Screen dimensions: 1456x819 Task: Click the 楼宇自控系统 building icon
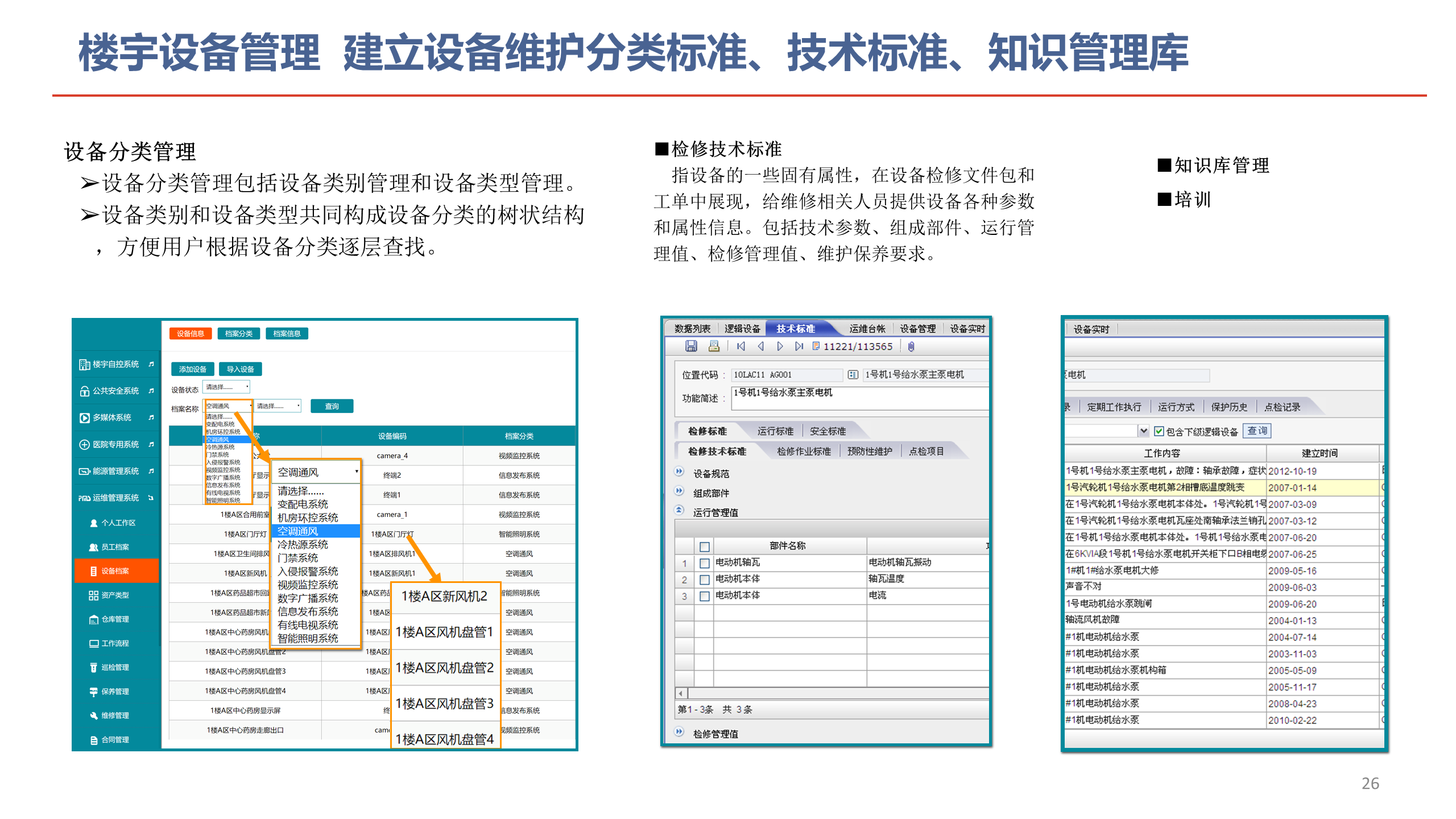84,365
